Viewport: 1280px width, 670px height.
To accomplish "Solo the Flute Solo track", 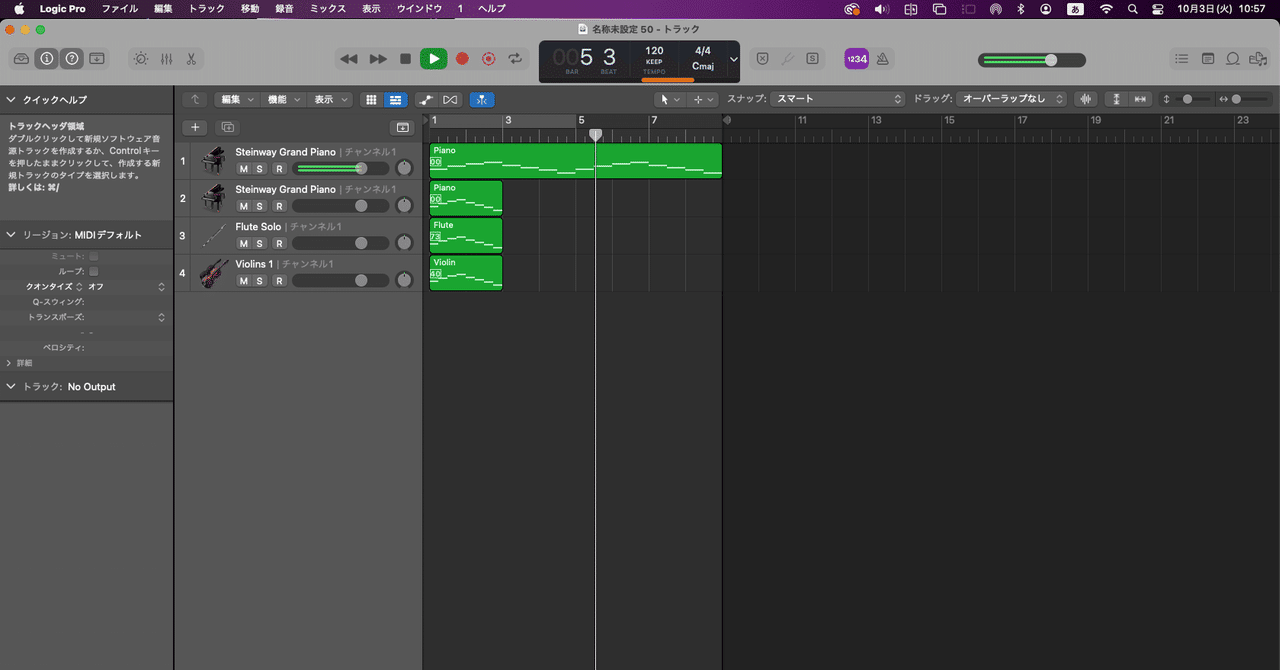I will [261, 243].
